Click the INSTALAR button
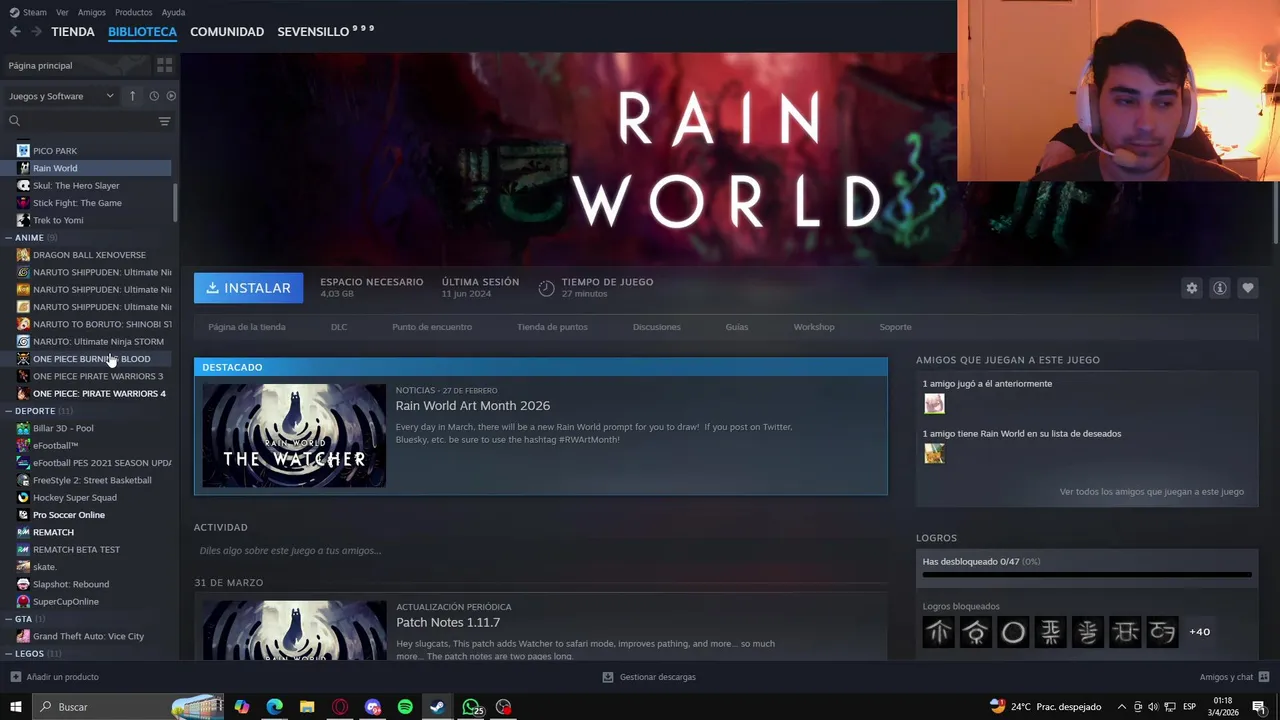 [248, 288]
